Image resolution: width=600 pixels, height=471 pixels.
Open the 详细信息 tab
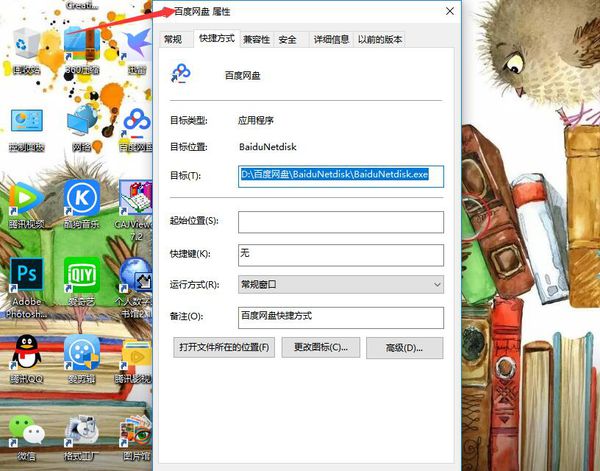331,39
